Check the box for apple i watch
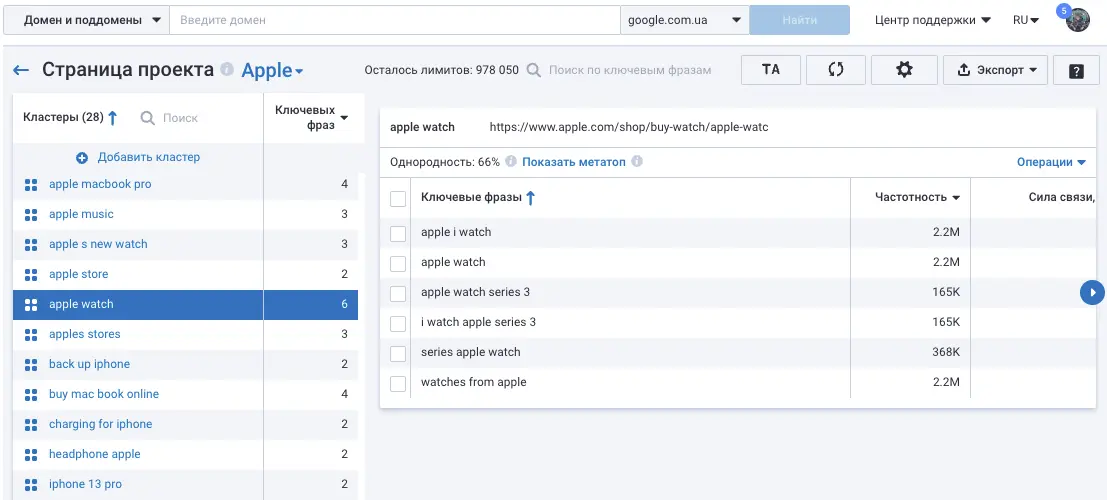 pyautogui.click(x=398, y=233)
